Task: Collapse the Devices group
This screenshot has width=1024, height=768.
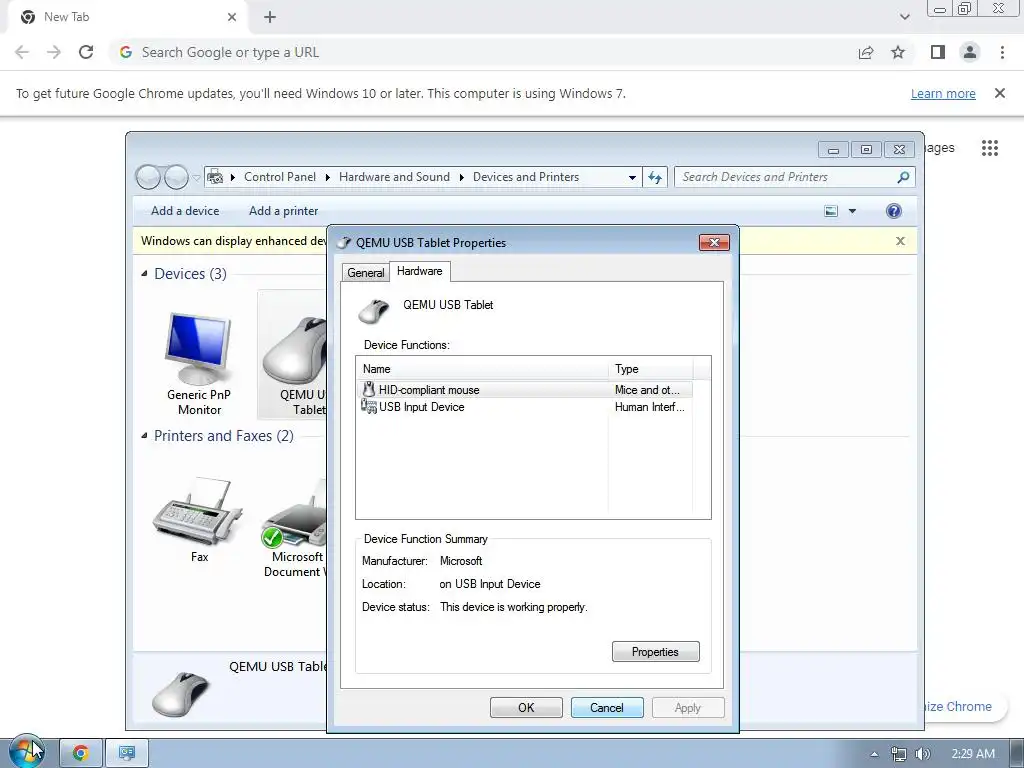Action: point(144,274)
